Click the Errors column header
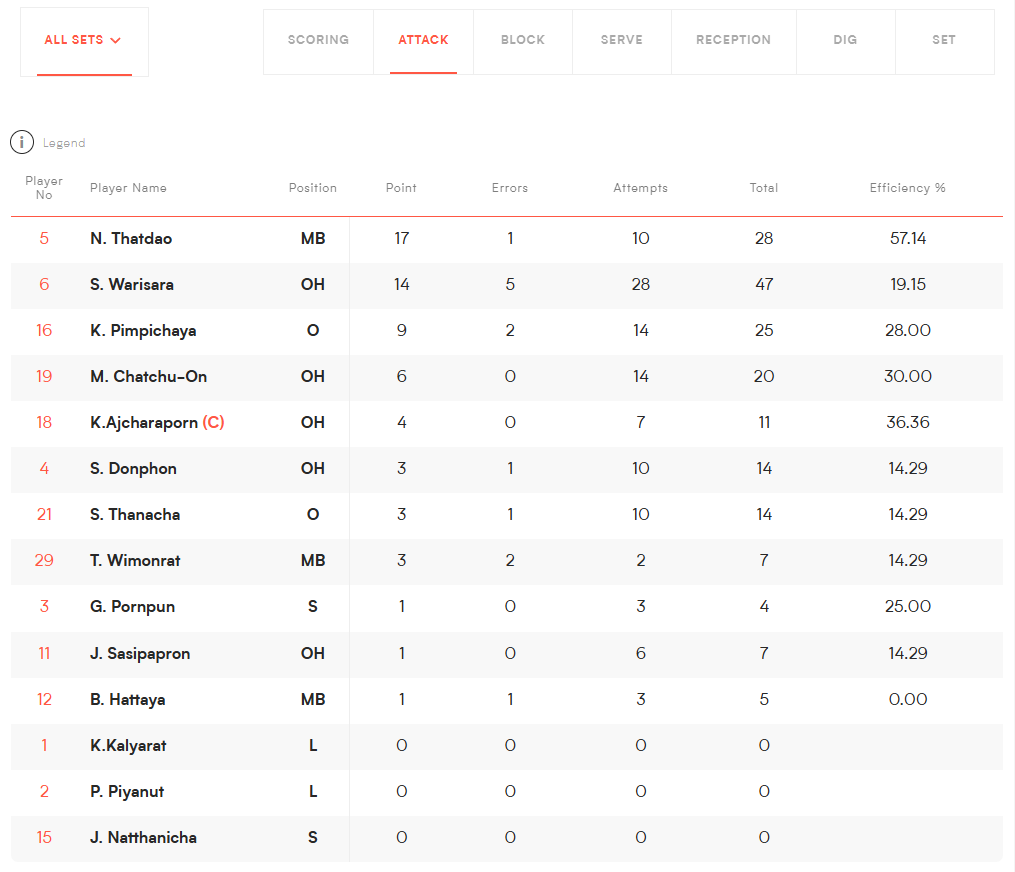 (509, 188)
